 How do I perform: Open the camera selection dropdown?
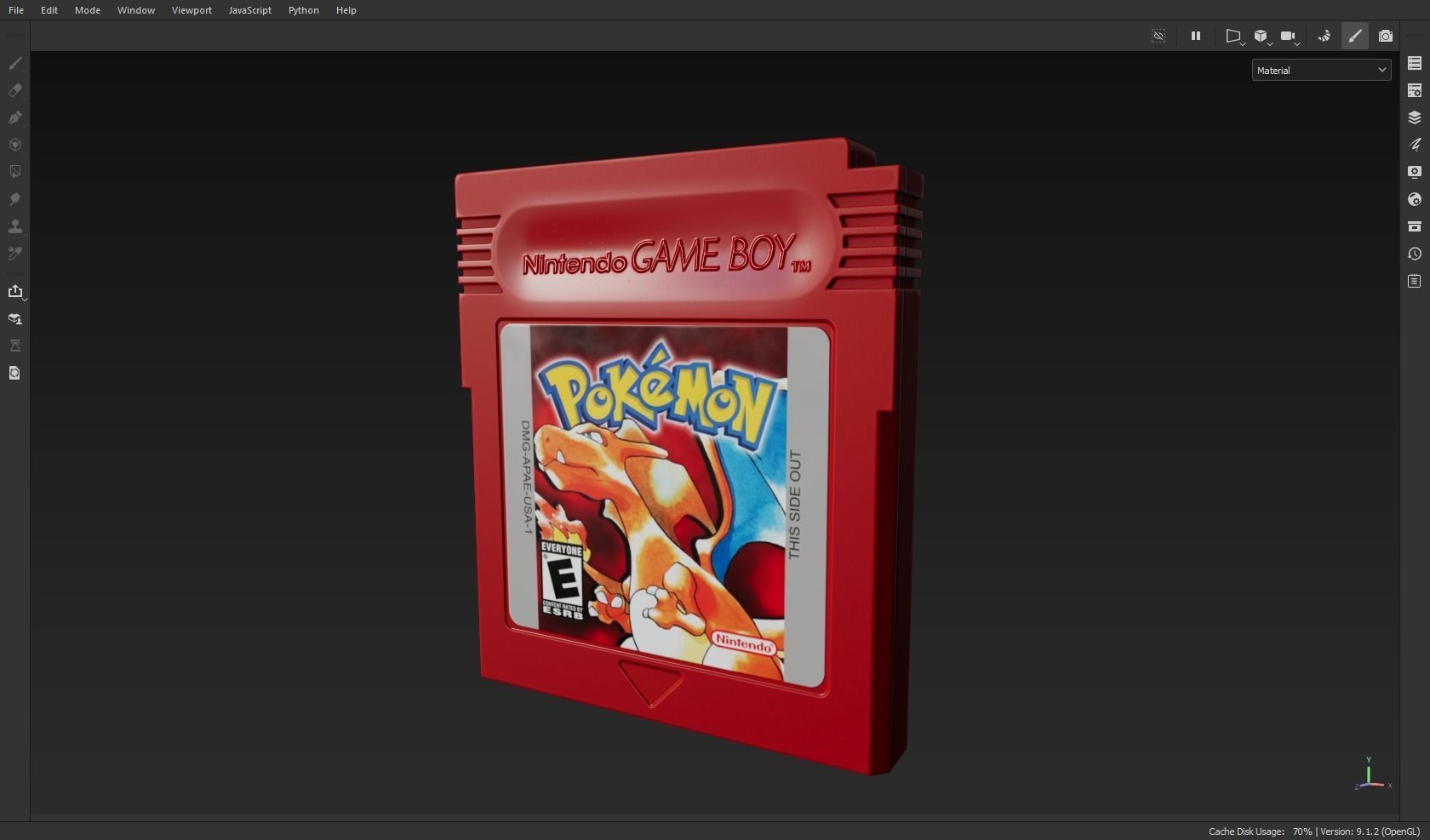click(1290, 37)
